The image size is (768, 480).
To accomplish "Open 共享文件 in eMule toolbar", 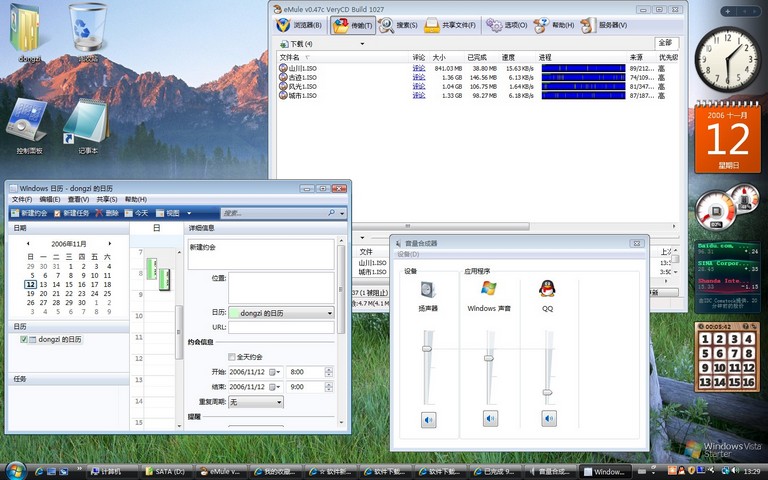I will (x=452, y=25).
